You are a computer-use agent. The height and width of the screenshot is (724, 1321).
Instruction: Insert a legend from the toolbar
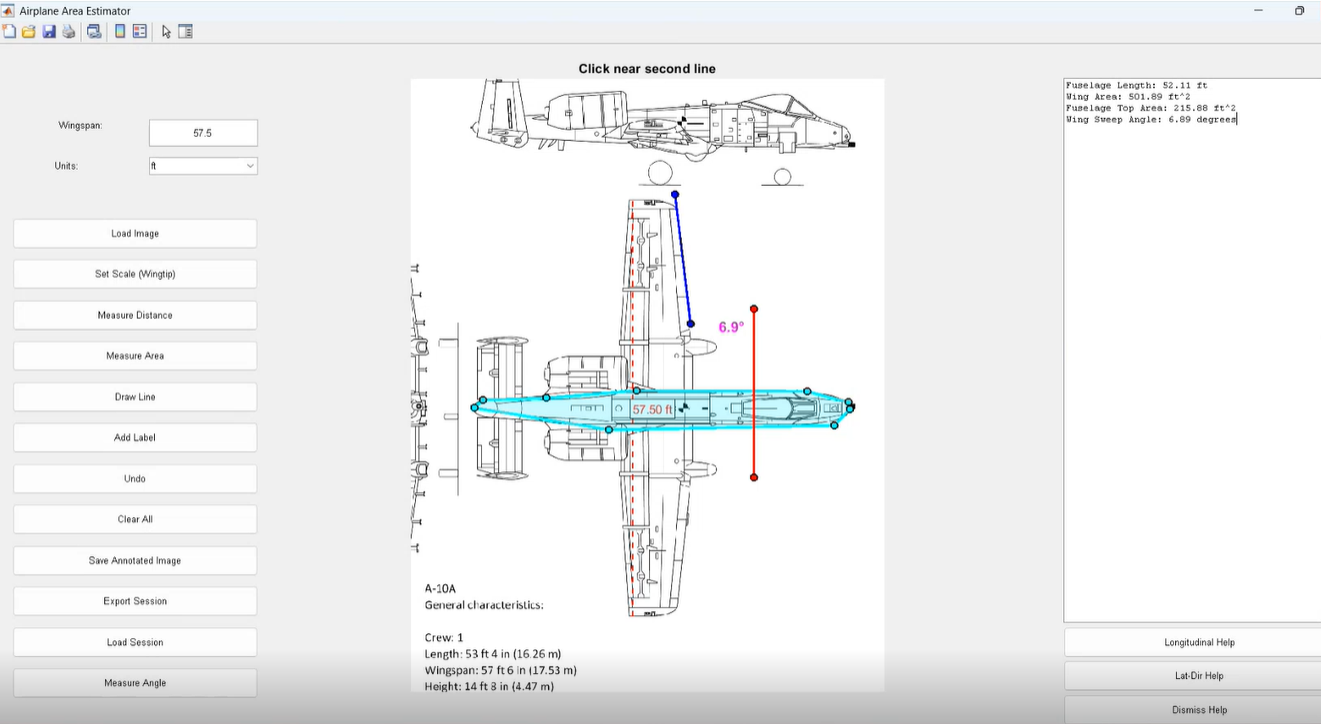pos(140,31)
